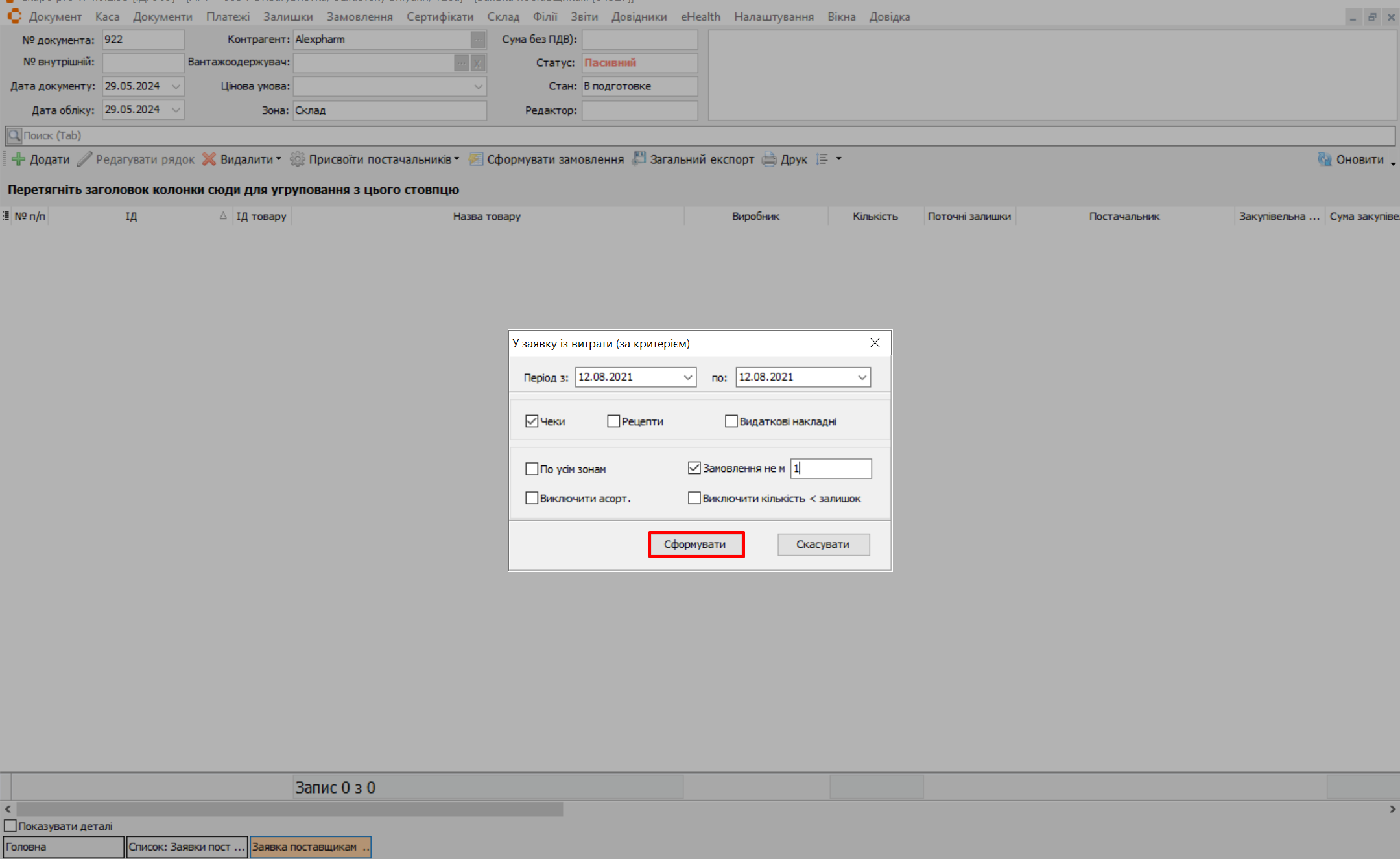Click the green plus Додати icon
The image size is (1400, 859).
point(19,159)
